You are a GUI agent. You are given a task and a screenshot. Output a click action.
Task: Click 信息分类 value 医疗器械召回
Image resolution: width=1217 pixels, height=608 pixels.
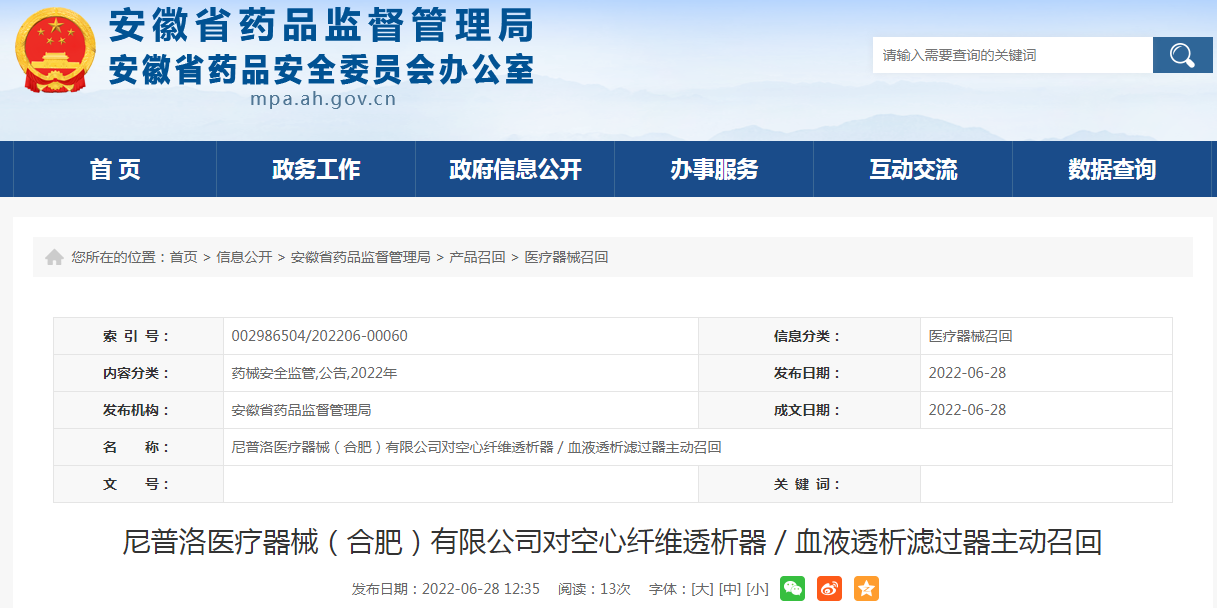(971, 336)
